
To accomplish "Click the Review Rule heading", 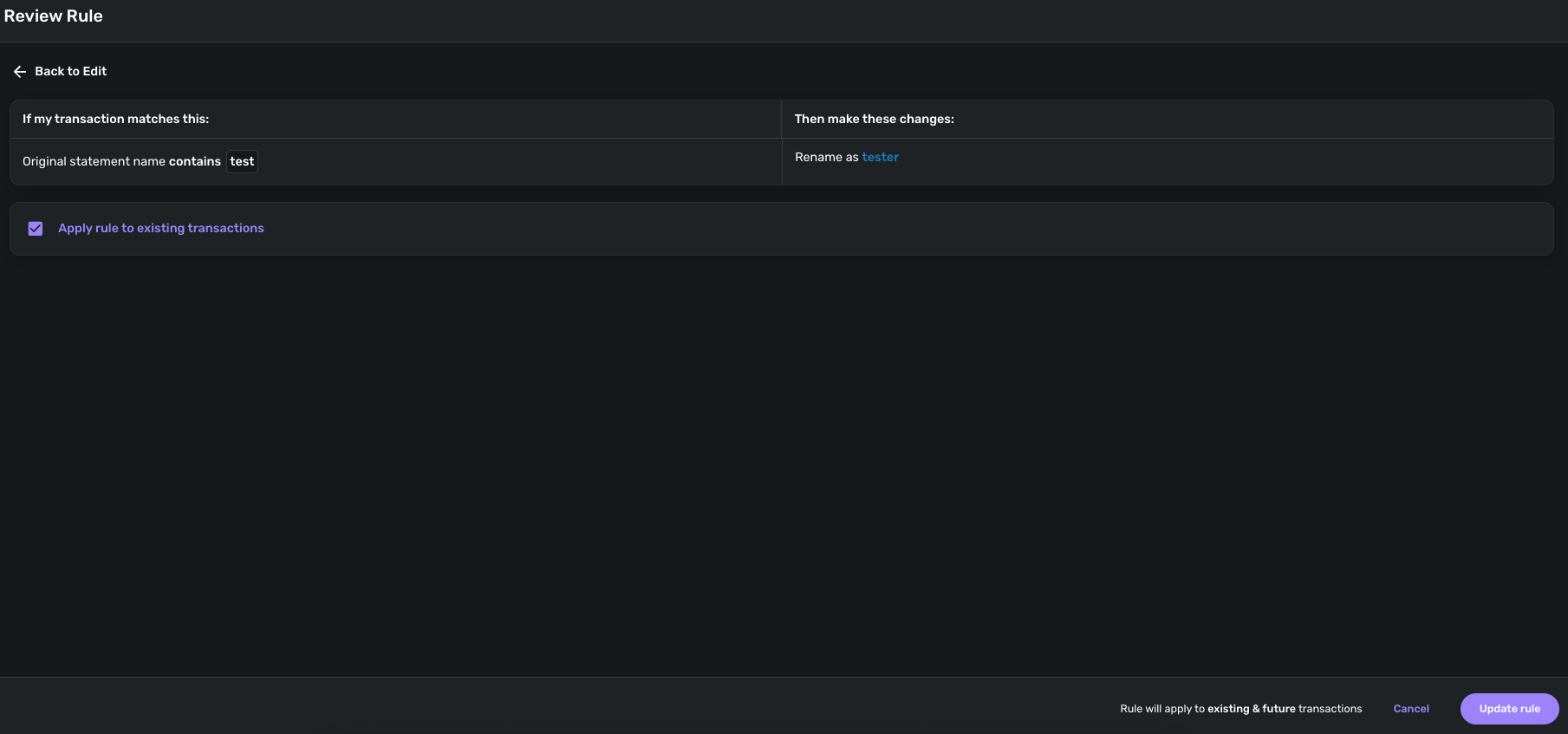I will (54, 16).
